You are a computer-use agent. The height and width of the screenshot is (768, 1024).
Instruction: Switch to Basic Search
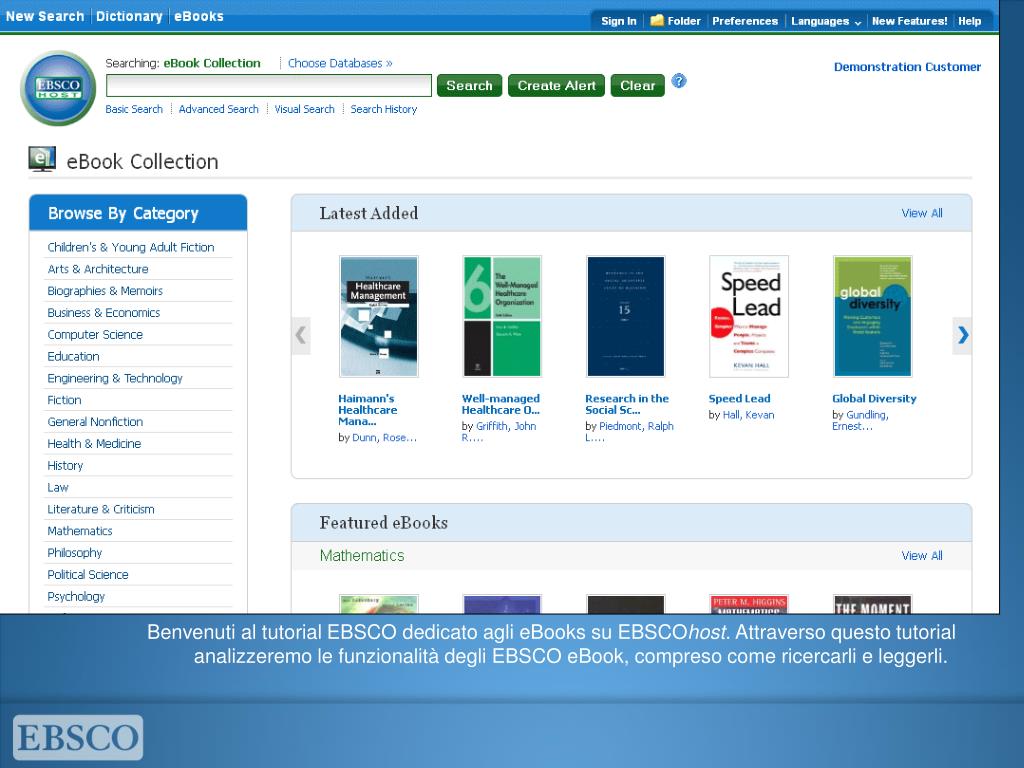tap(134, 109)
